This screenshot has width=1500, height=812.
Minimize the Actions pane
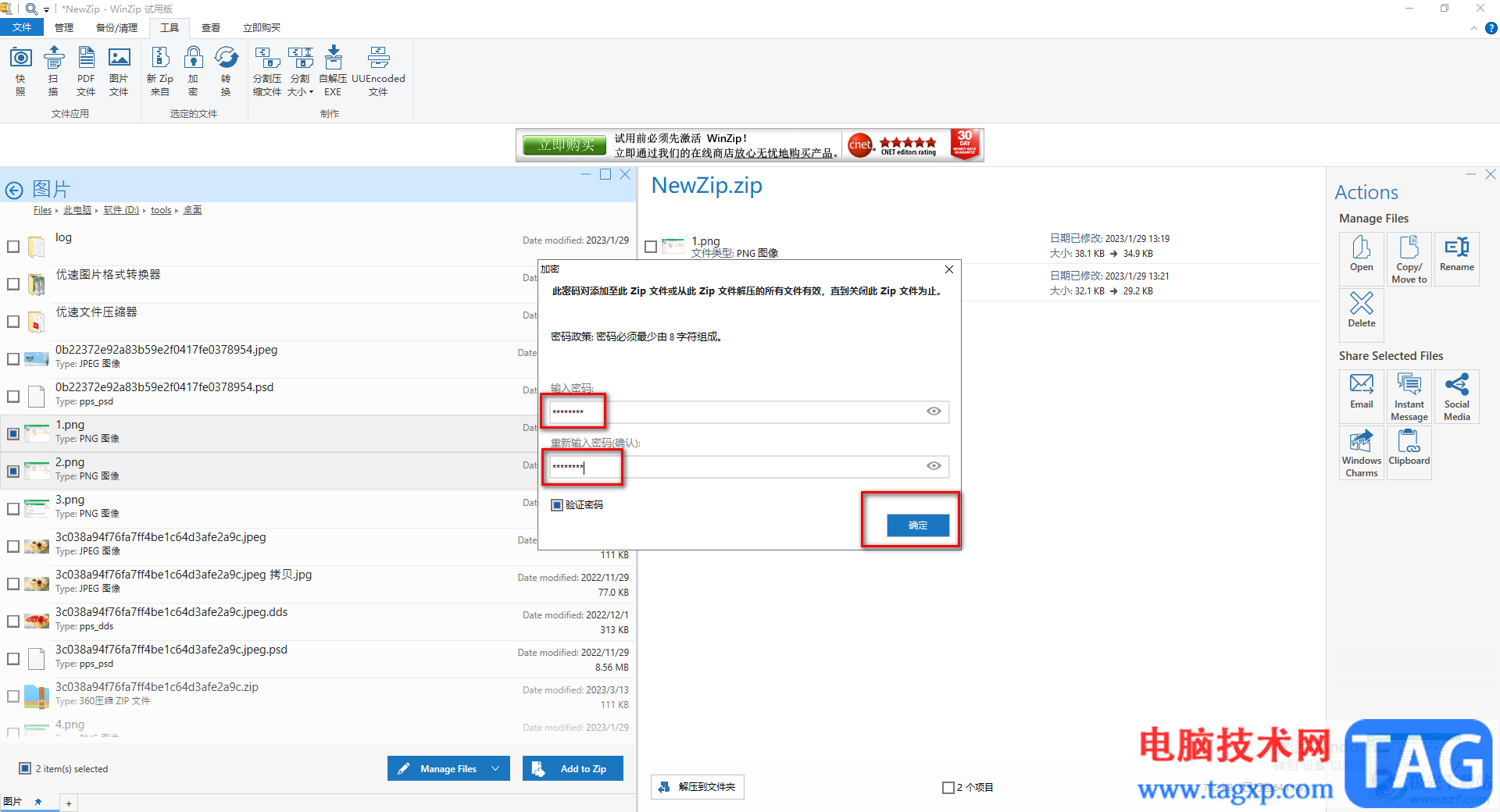1471,175
